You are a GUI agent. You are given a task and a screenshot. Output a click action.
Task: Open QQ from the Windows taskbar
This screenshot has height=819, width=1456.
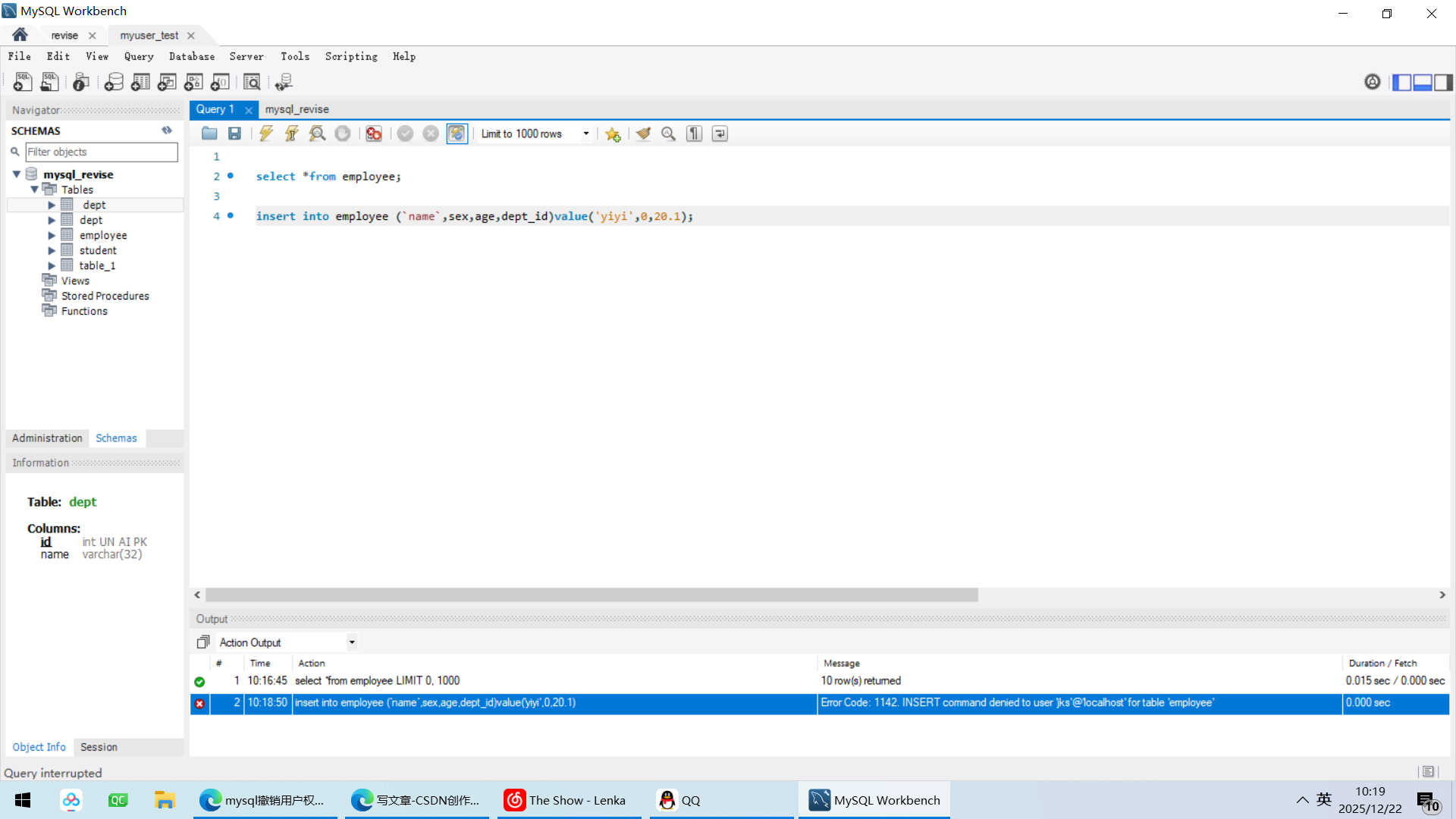coord(679,800)
